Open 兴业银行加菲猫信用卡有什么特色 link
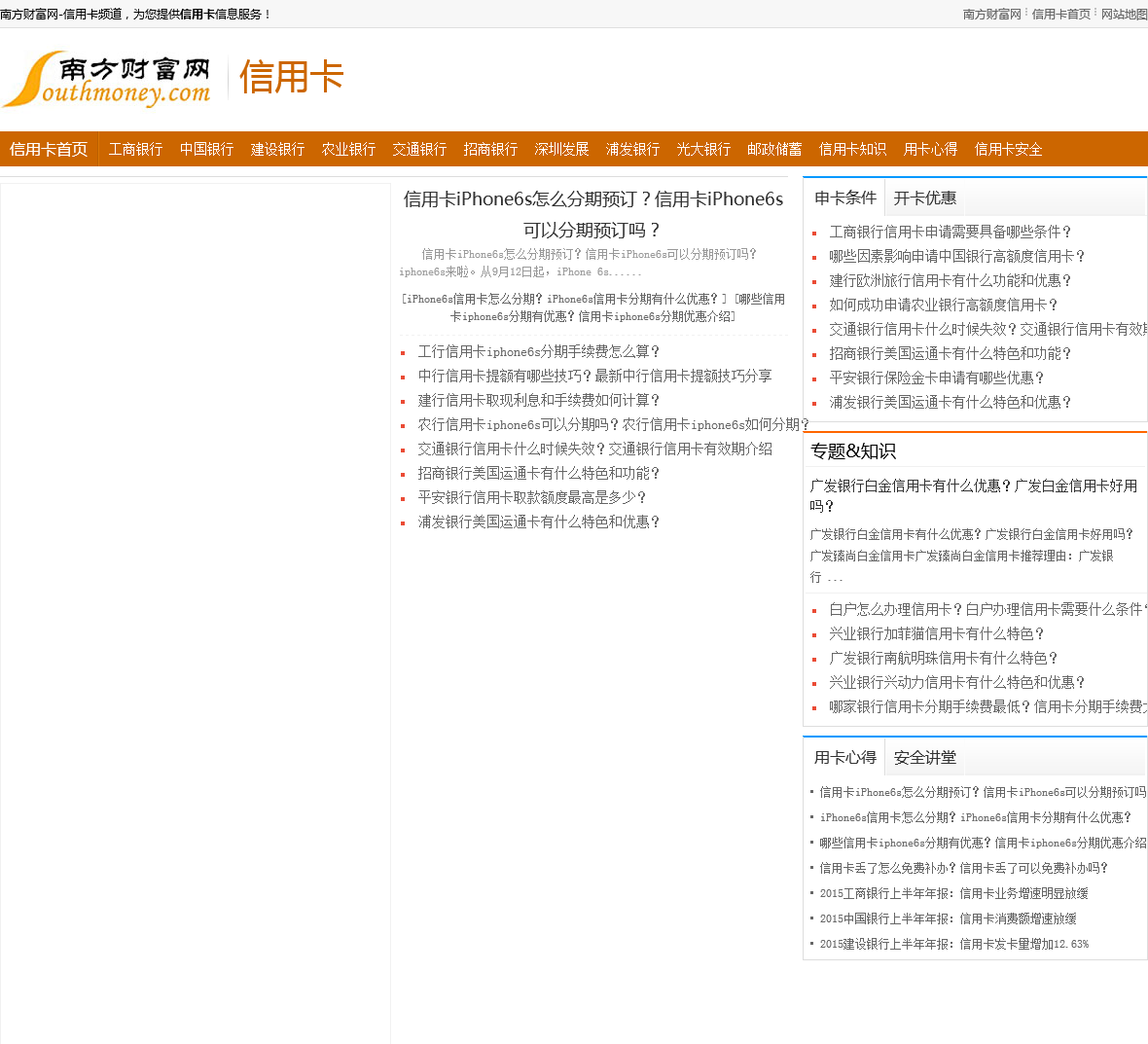This screenshot has height=1044, width=1148. [937, 633]
